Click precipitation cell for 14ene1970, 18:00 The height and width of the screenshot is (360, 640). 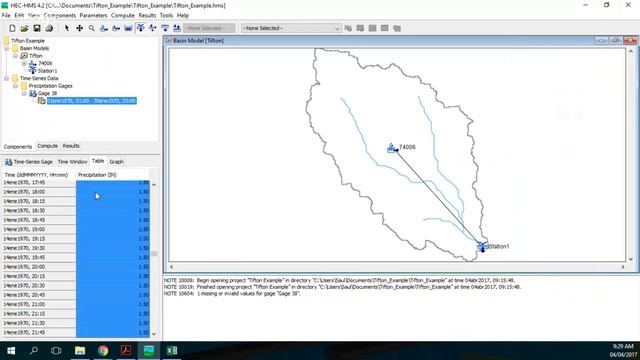click(x=113, y=192)
